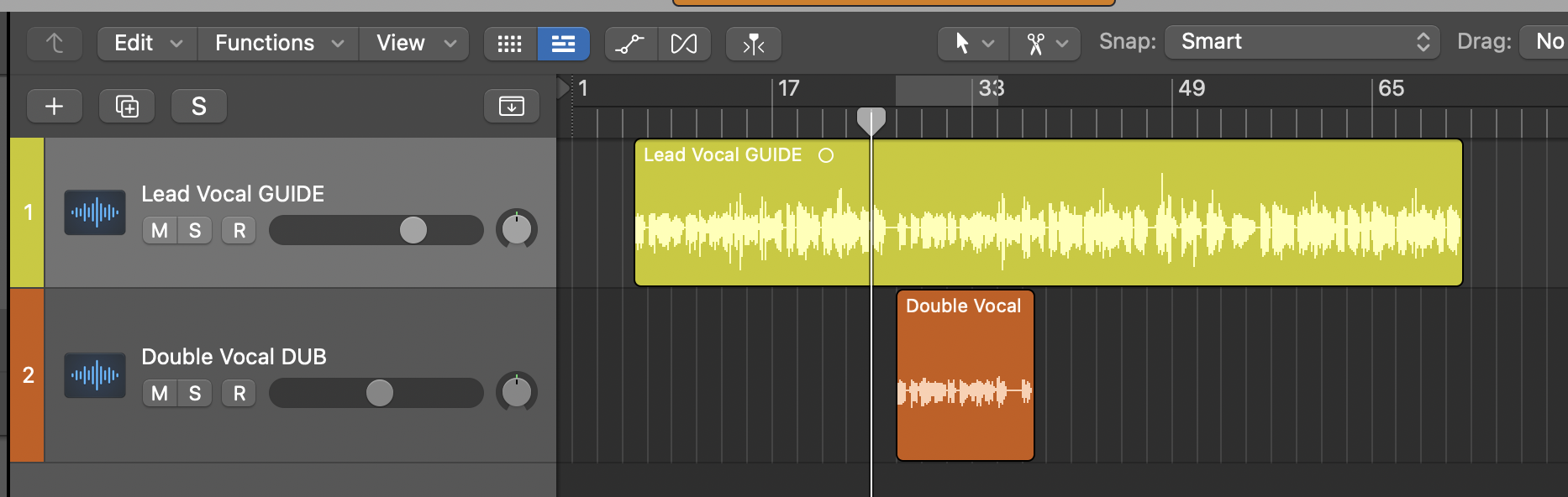Screen dimensions: 1568x497
Task: Click the Add Track plus button
Action: [x=55, y=107]
